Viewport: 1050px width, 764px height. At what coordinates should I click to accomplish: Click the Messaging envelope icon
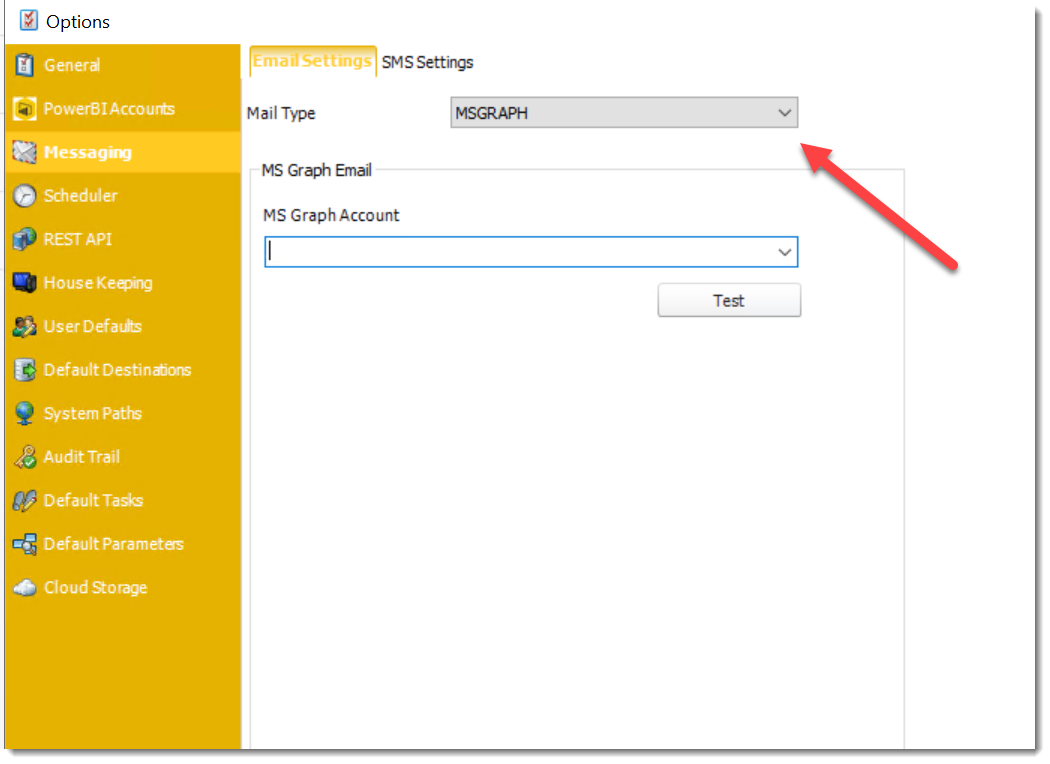tap(25, 153)
